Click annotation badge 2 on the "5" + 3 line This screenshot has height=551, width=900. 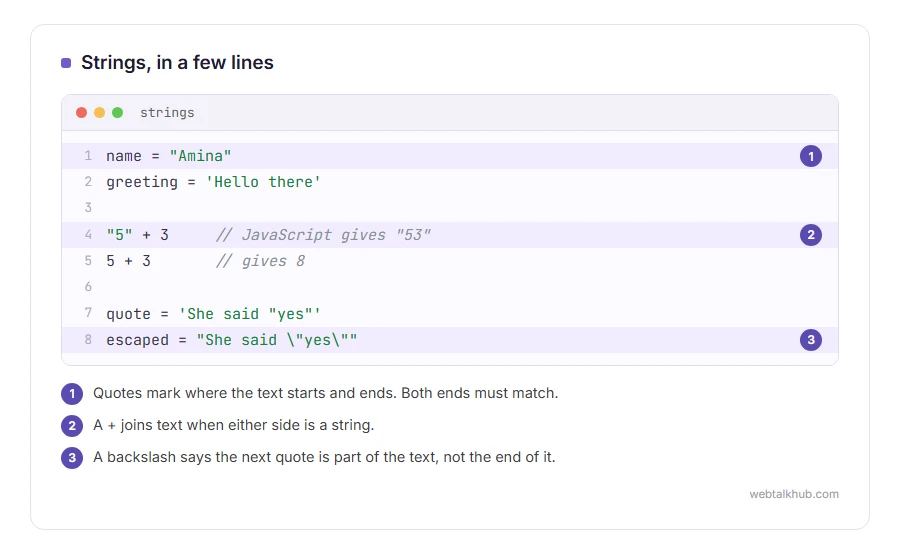[810, 235]
